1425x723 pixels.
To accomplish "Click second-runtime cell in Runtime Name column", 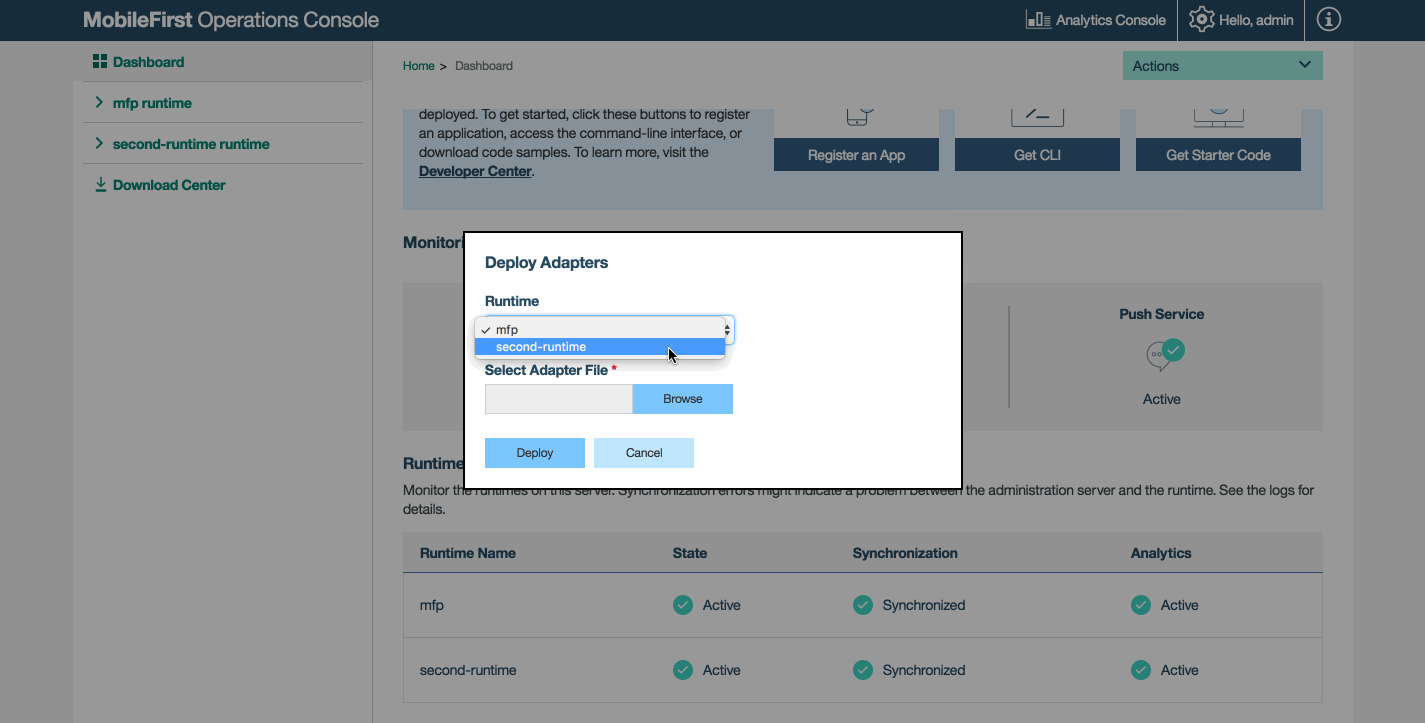I will pyautogui.click(x=468, y=670).
